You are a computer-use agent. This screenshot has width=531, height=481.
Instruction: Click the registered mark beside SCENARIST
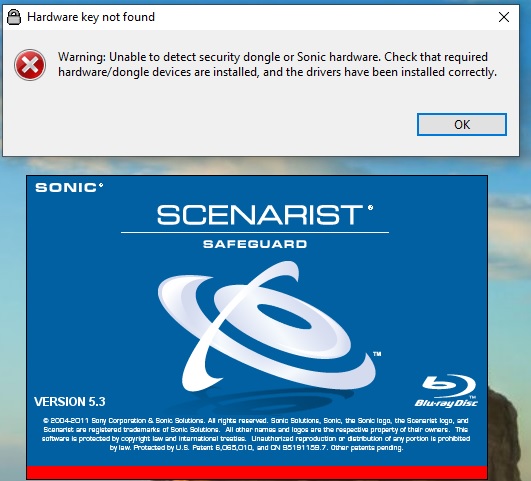click(x=370, y=208)
